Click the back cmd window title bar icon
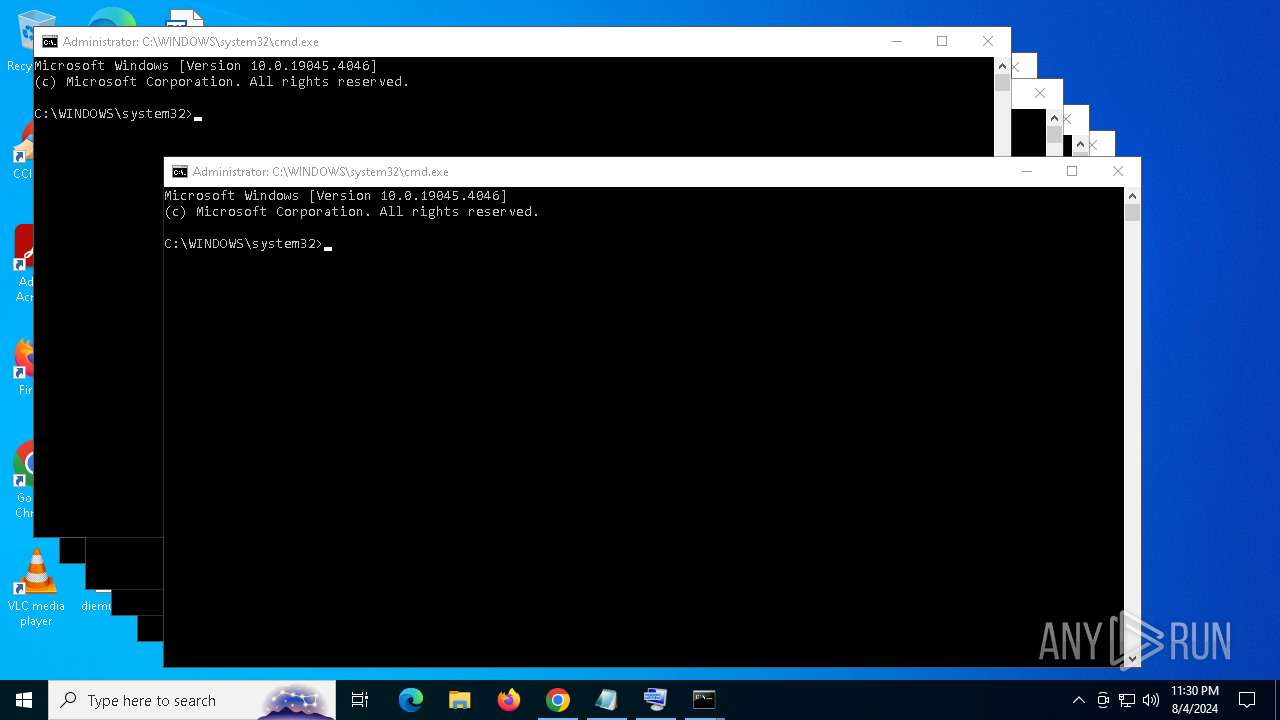Image resolution: width=1280 pixels, height=720 pixels. pos(50,42)
